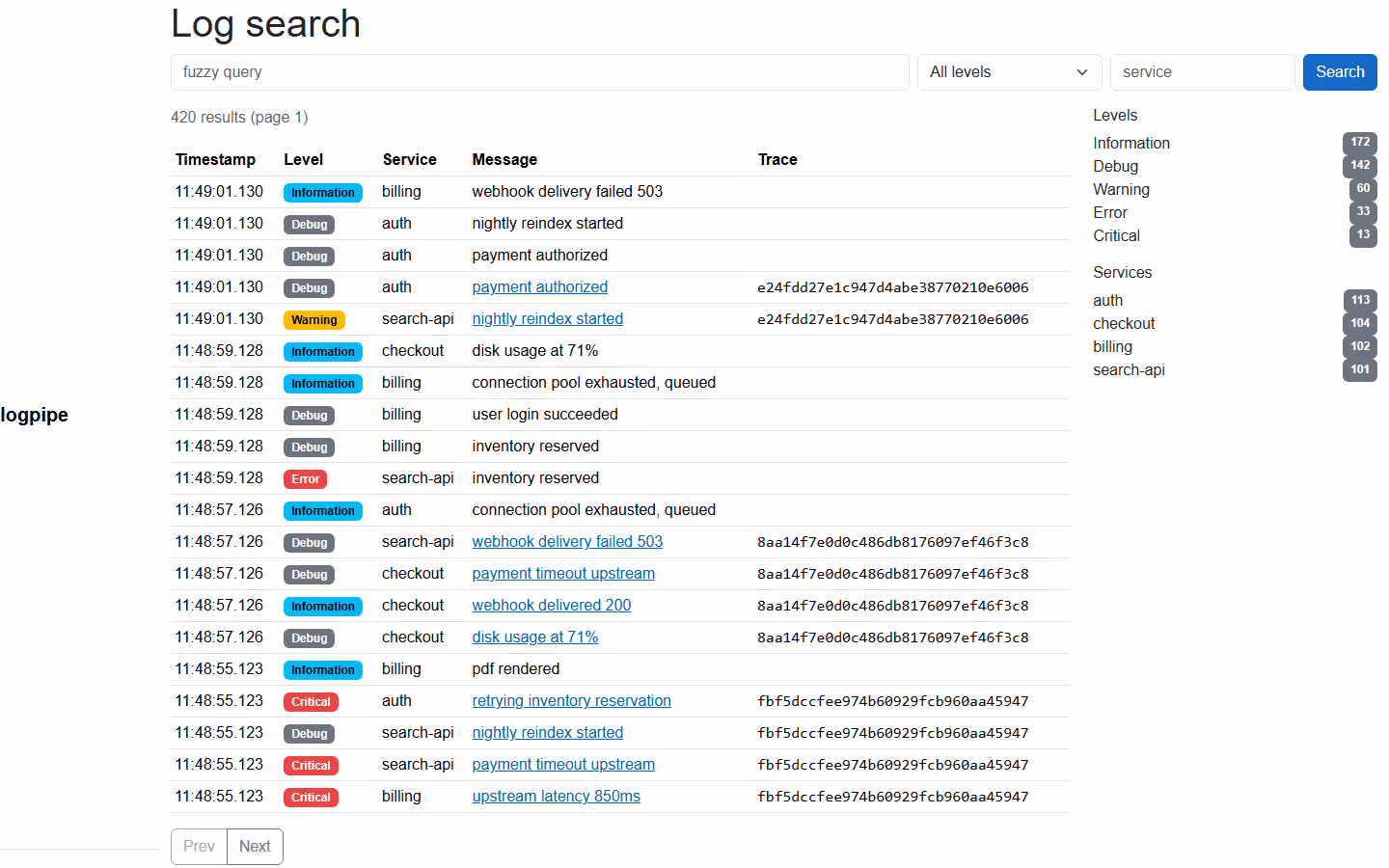Click the blue Search button
The image size is (1389, 868).
click(1340, 72)
